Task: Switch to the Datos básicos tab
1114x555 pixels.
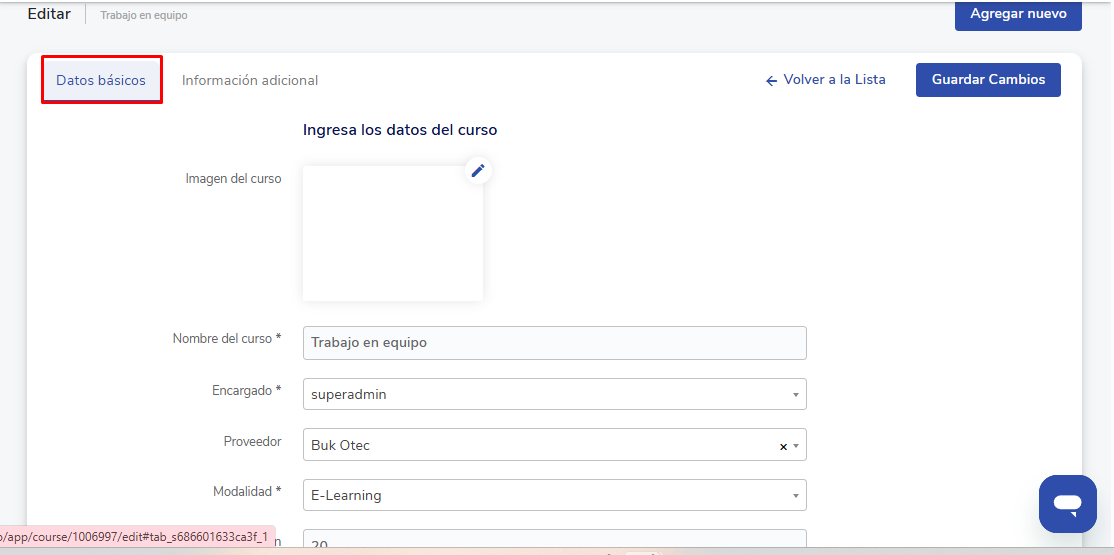Action: (101, 80)
